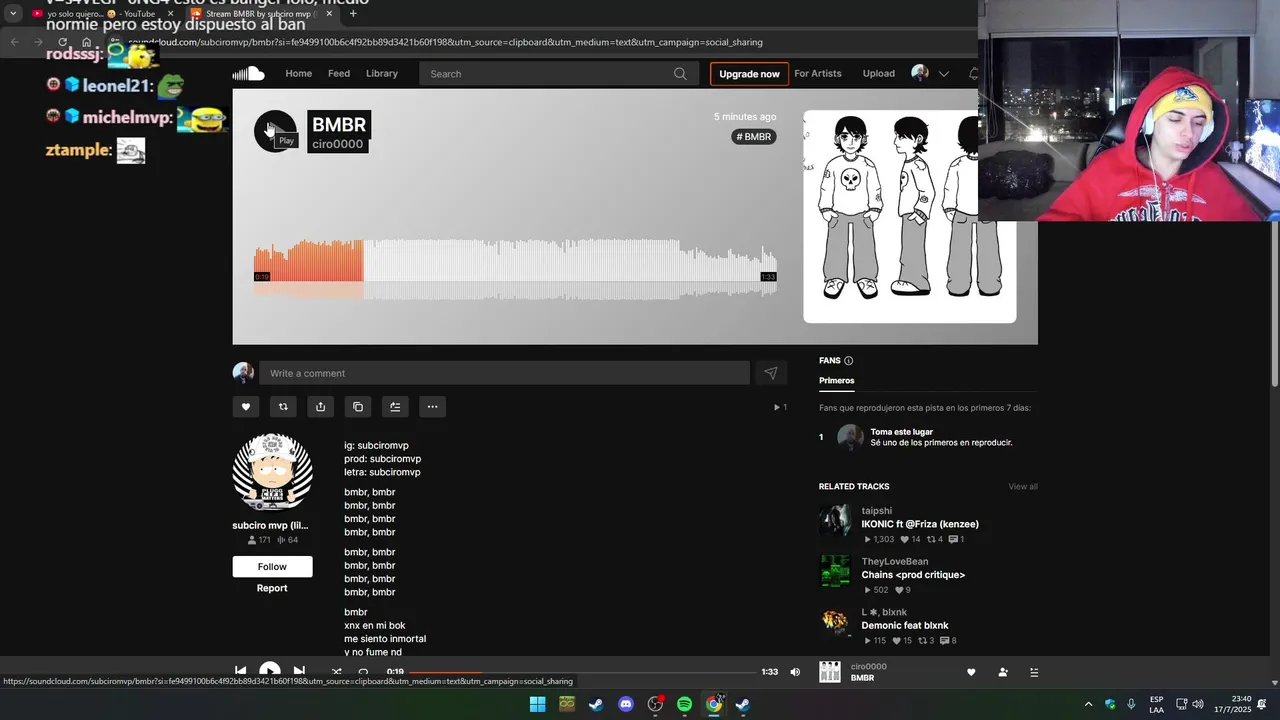Click the browser address bar URL
Image resolution: width=1280 pixels, height=720 pixels.
445,43
